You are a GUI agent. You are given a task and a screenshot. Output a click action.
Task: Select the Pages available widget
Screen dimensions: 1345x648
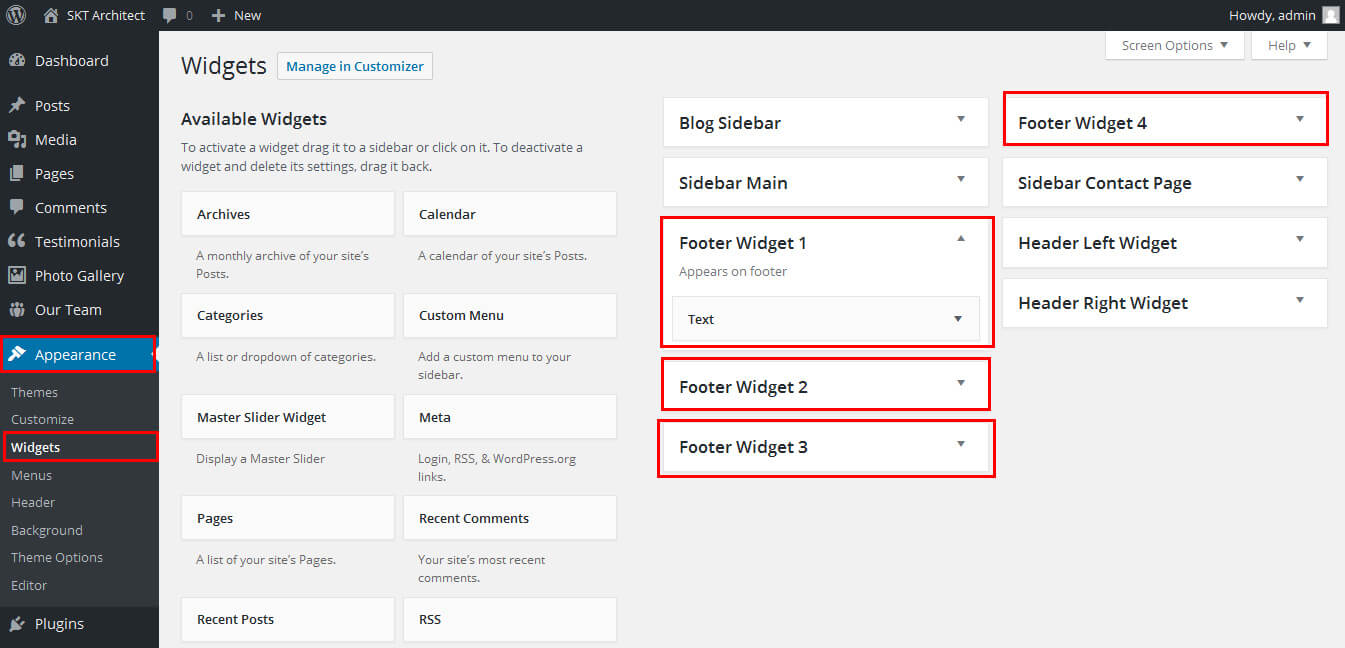[x=288, y=518]
